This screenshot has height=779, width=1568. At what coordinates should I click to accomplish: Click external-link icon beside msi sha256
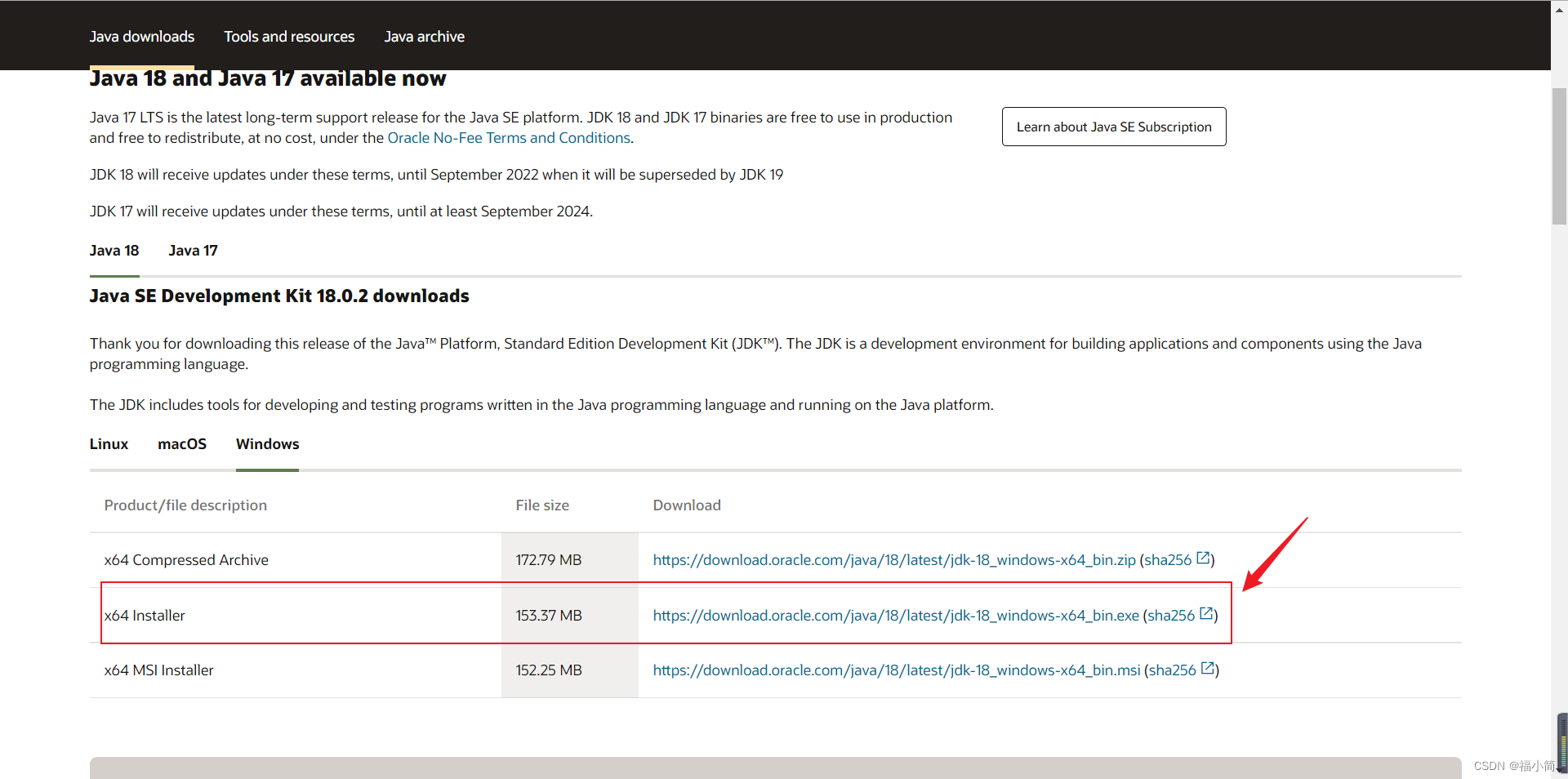(x=1208, y=669)
